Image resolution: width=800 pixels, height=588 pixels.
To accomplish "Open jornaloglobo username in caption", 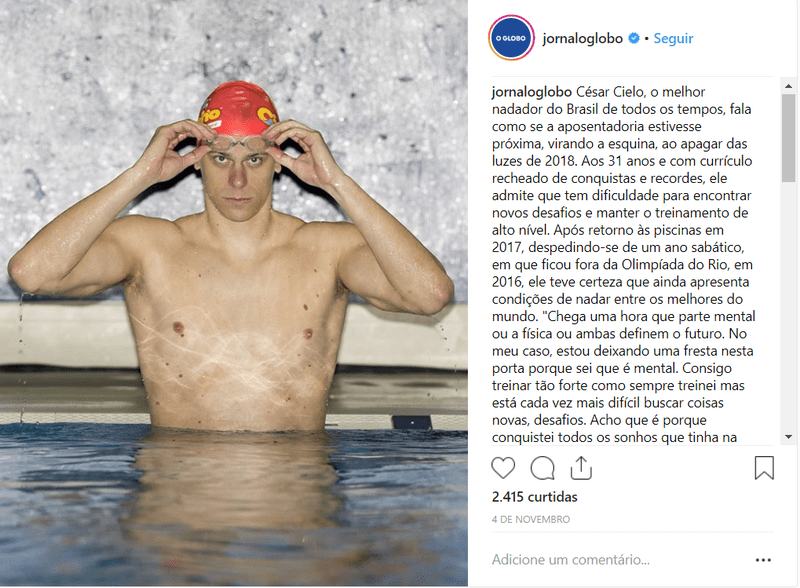I will [532, 92].
